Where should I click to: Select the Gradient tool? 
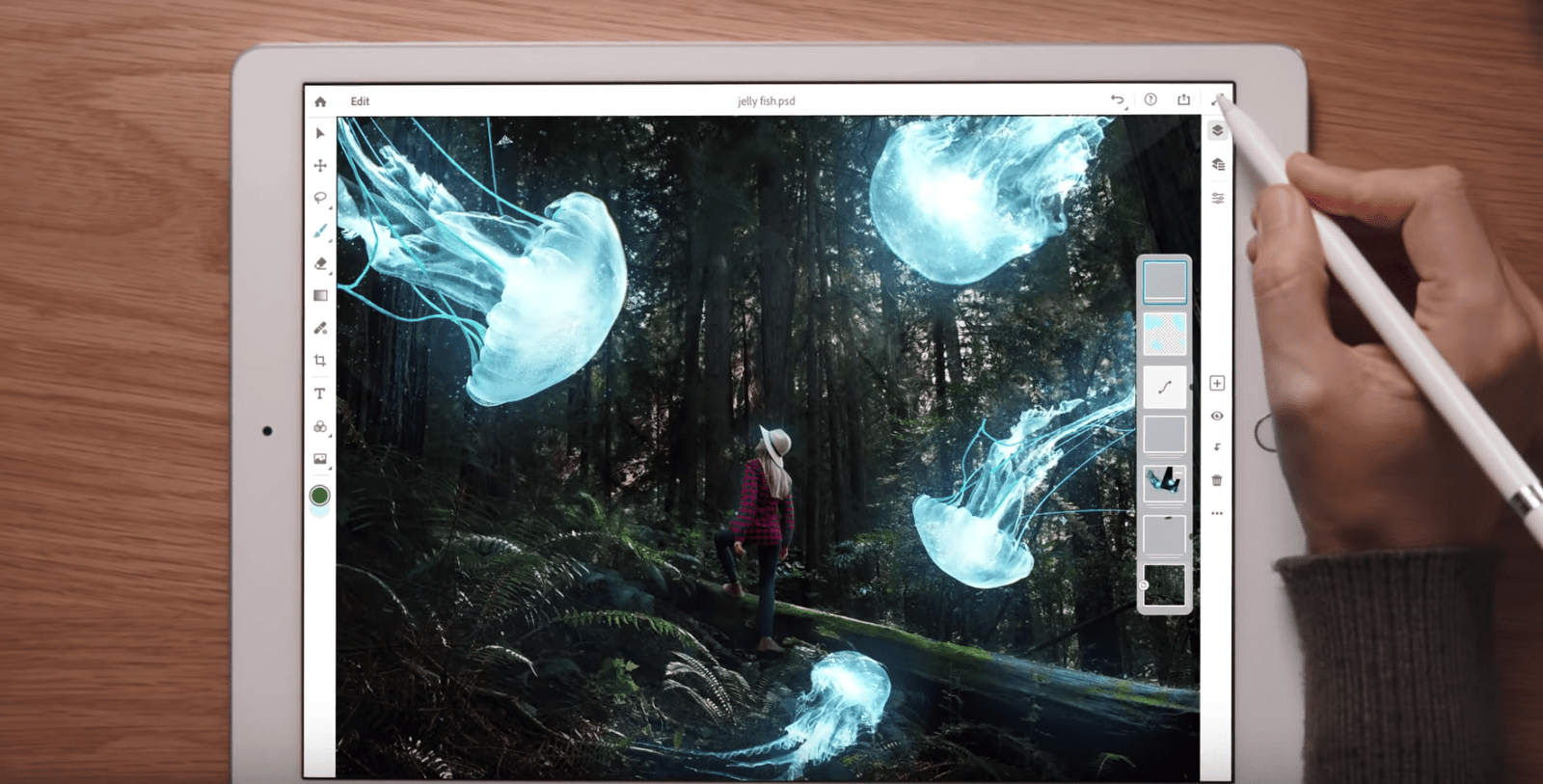click(320, 295)
